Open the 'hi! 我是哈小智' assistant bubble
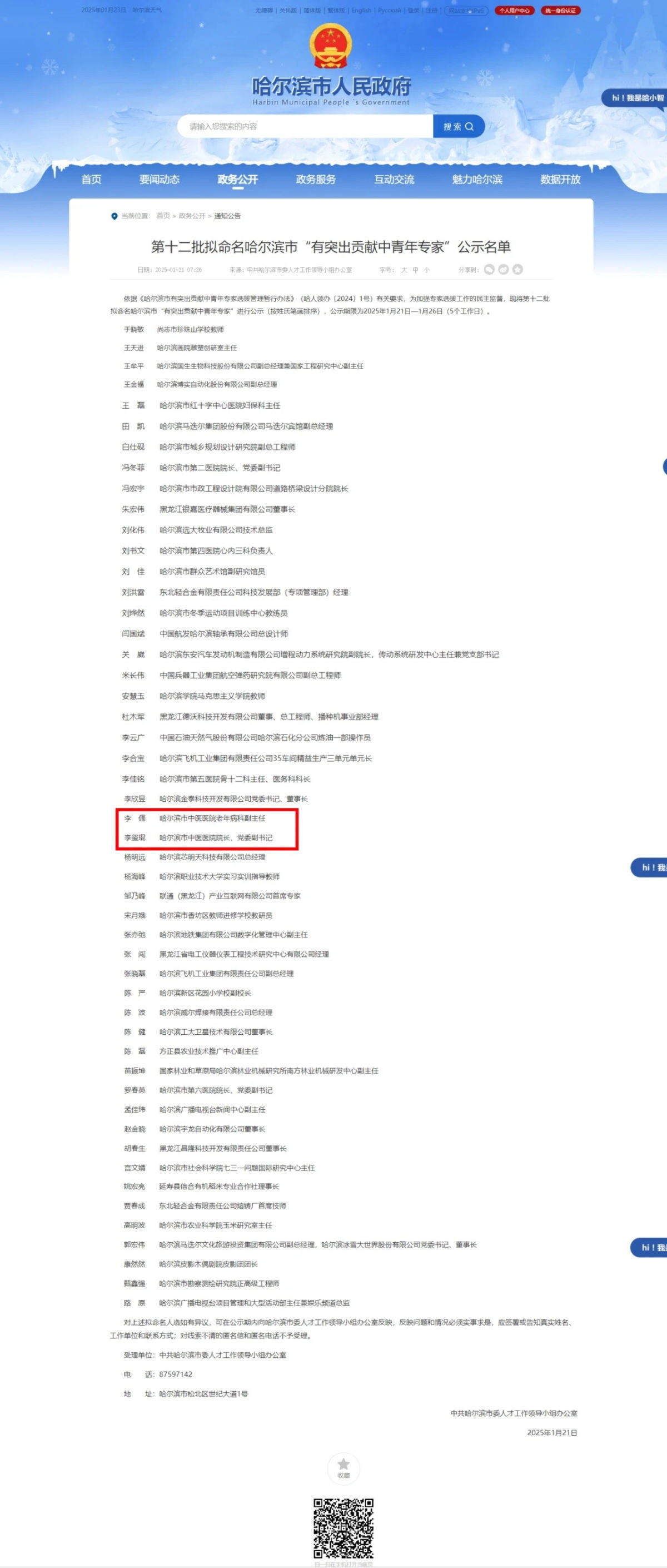667x1568 pixels. pos(636,98)
